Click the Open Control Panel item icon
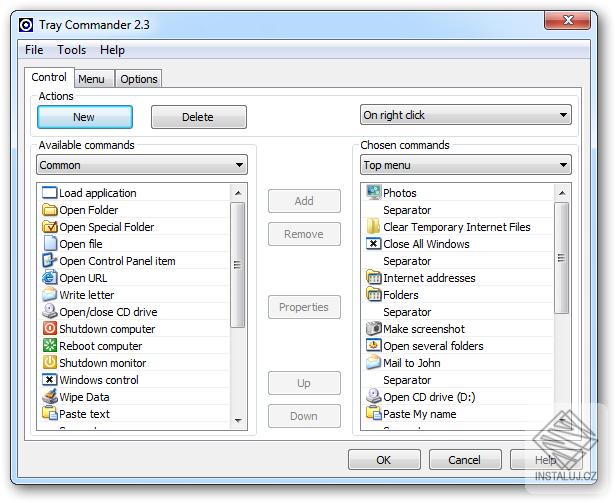616x503 pixels. 50,261
